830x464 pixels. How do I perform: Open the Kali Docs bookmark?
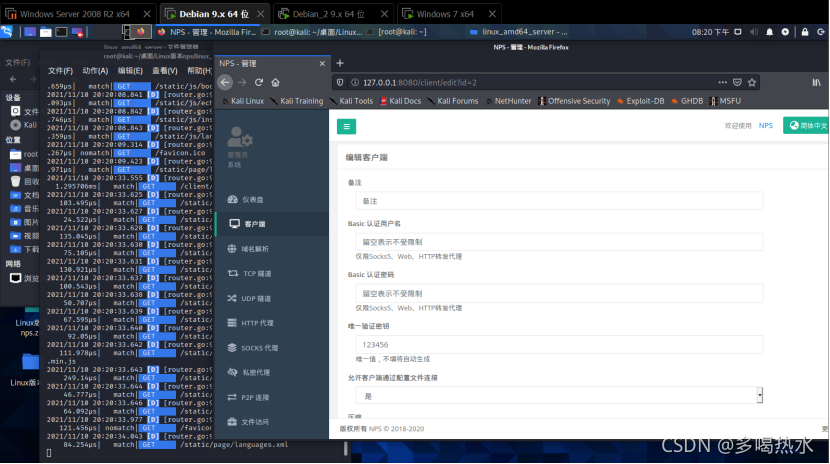[x=400, y=101]
